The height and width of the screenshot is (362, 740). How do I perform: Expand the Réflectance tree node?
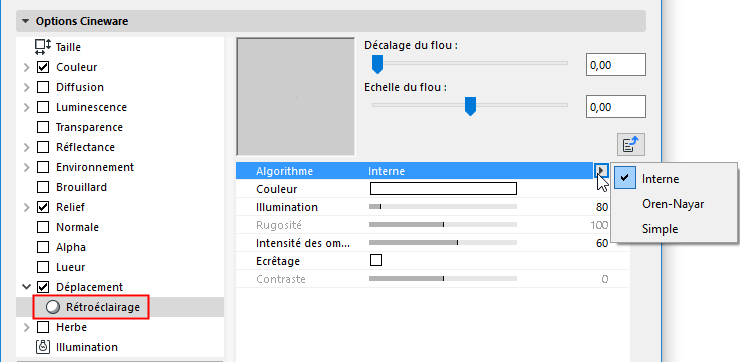[26, 147]
